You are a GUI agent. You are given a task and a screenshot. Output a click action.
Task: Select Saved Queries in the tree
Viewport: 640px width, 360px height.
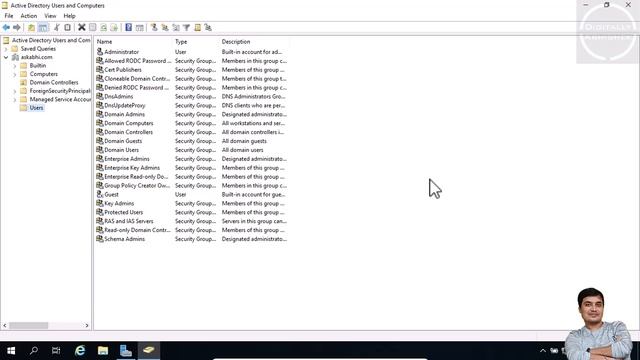click(38, 49)
